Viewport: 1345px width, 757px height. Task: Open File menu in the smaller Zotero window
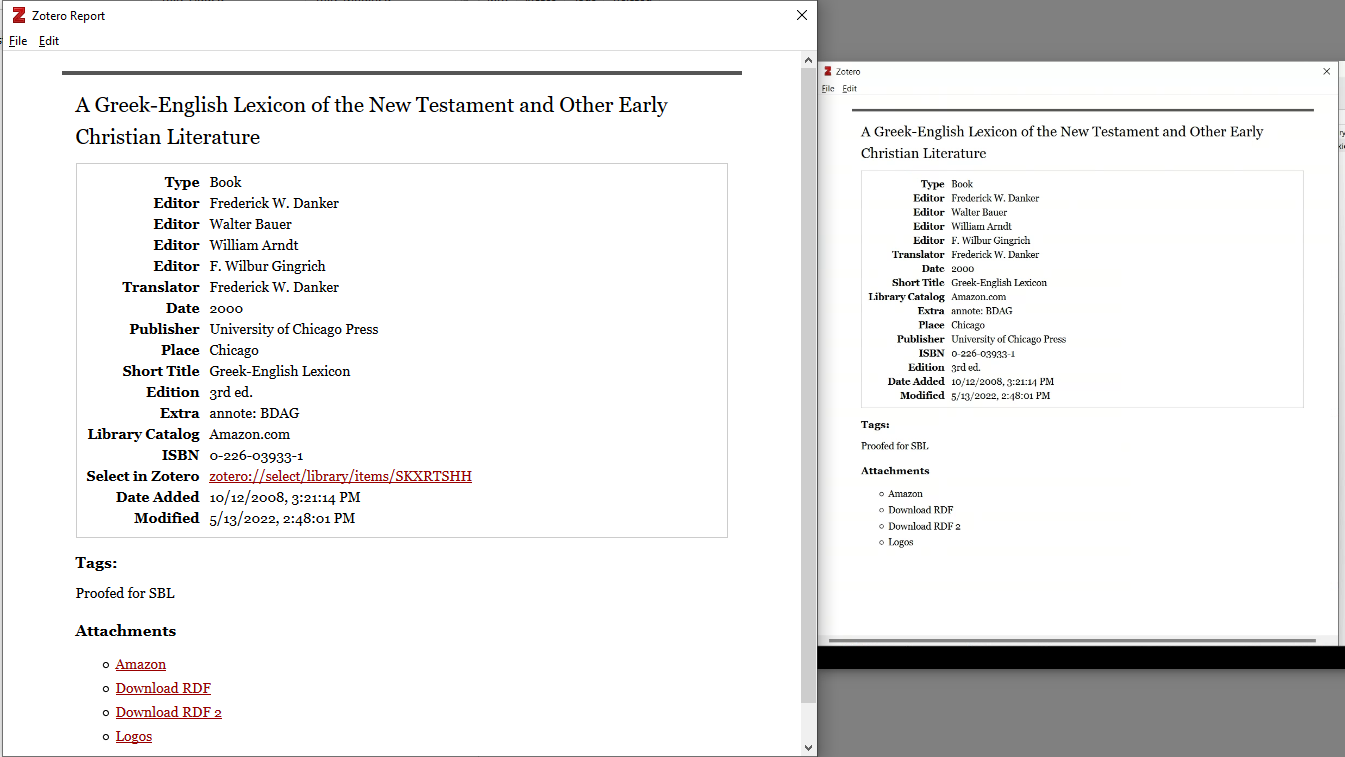pyautogui.click(x=828, y=89)
